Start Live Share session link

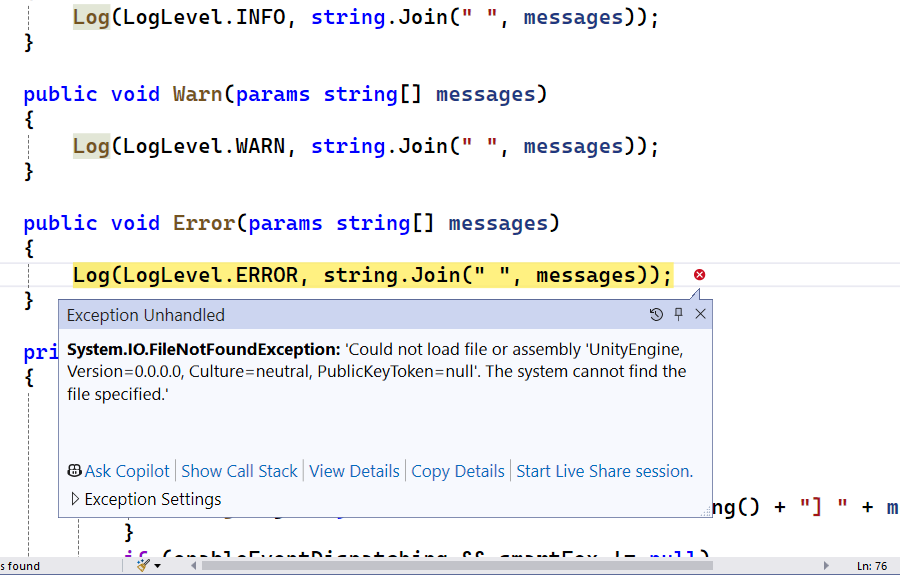coord(604,471)
